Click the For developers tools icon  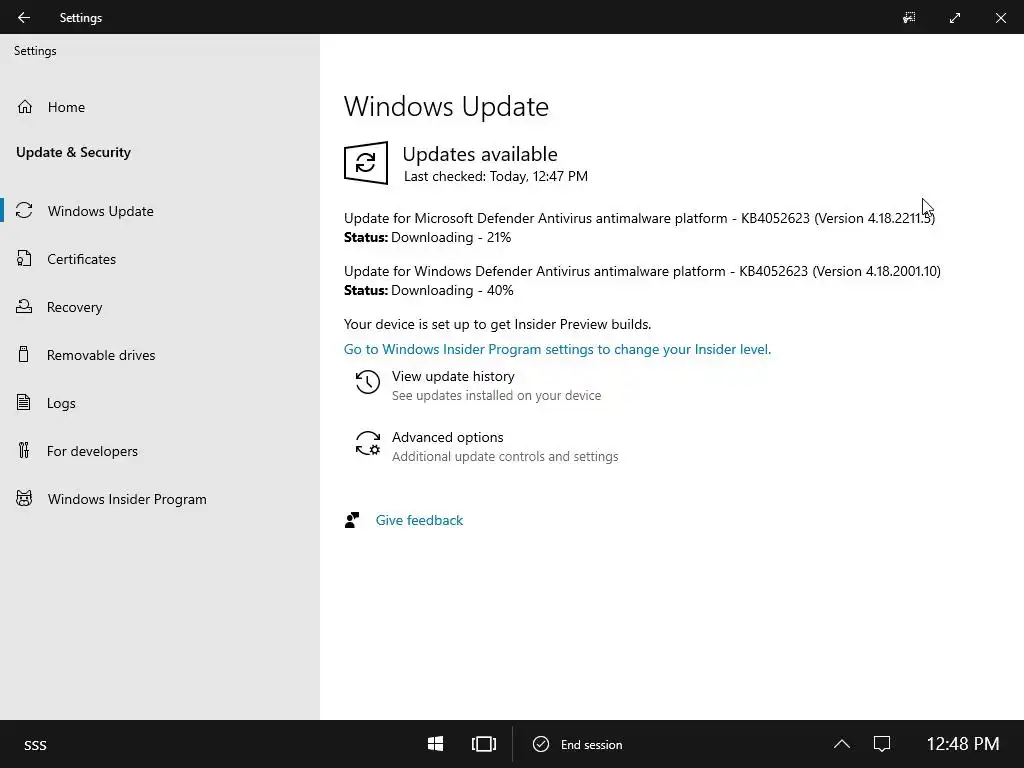click(24, 451)
